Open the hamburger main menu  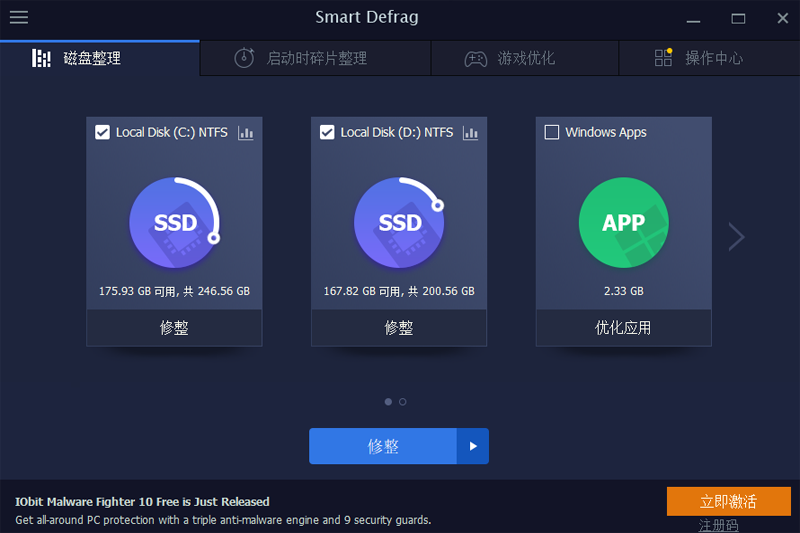point(19,17)
